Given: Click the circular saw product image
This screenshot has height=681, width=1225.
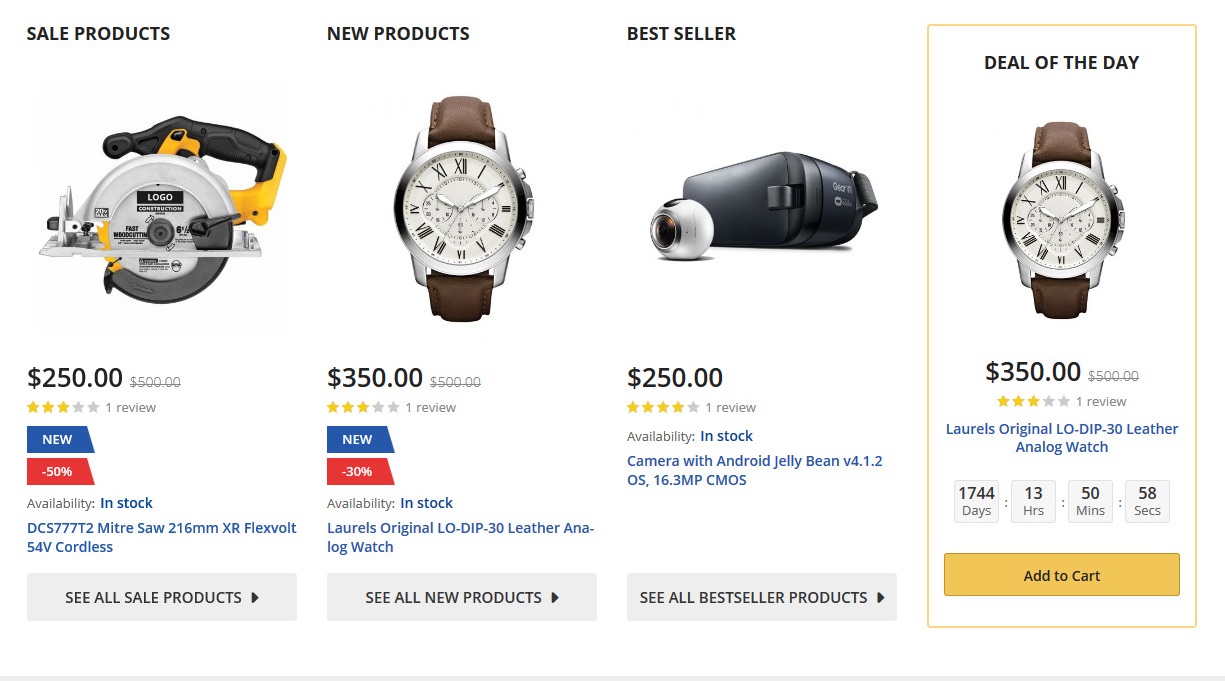Looking at the screenshot, I should coord(162,210).
